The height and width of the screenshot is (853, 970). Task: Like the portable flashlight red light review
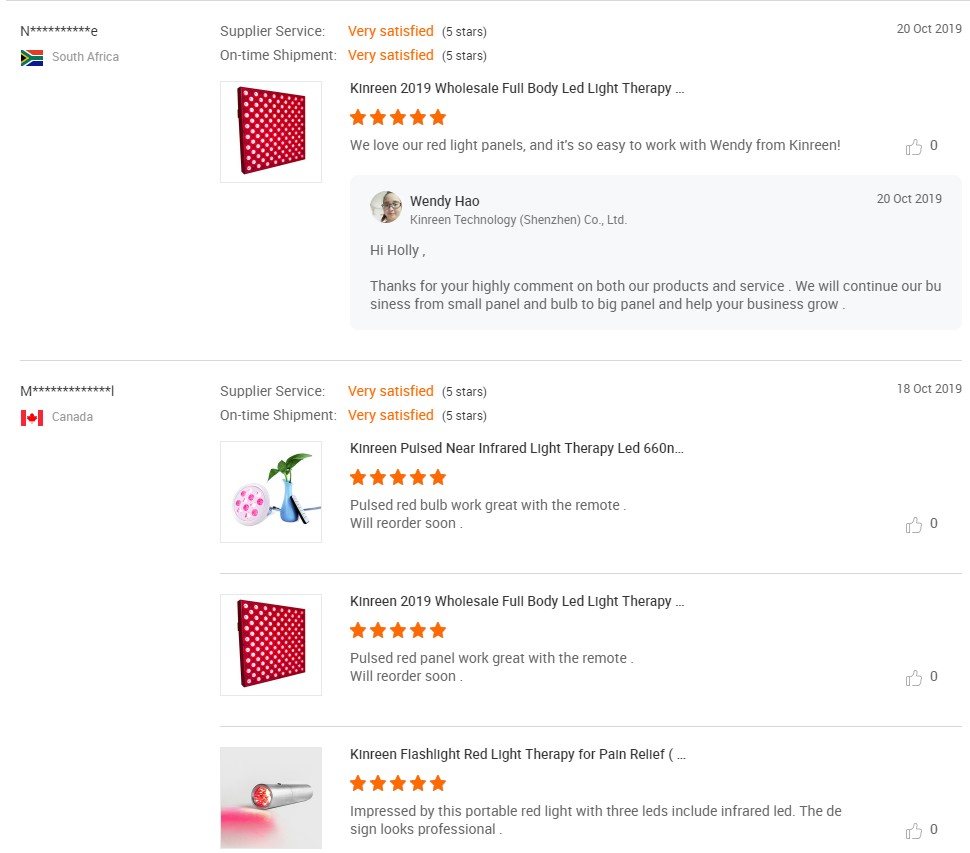(x=913, y=831)
